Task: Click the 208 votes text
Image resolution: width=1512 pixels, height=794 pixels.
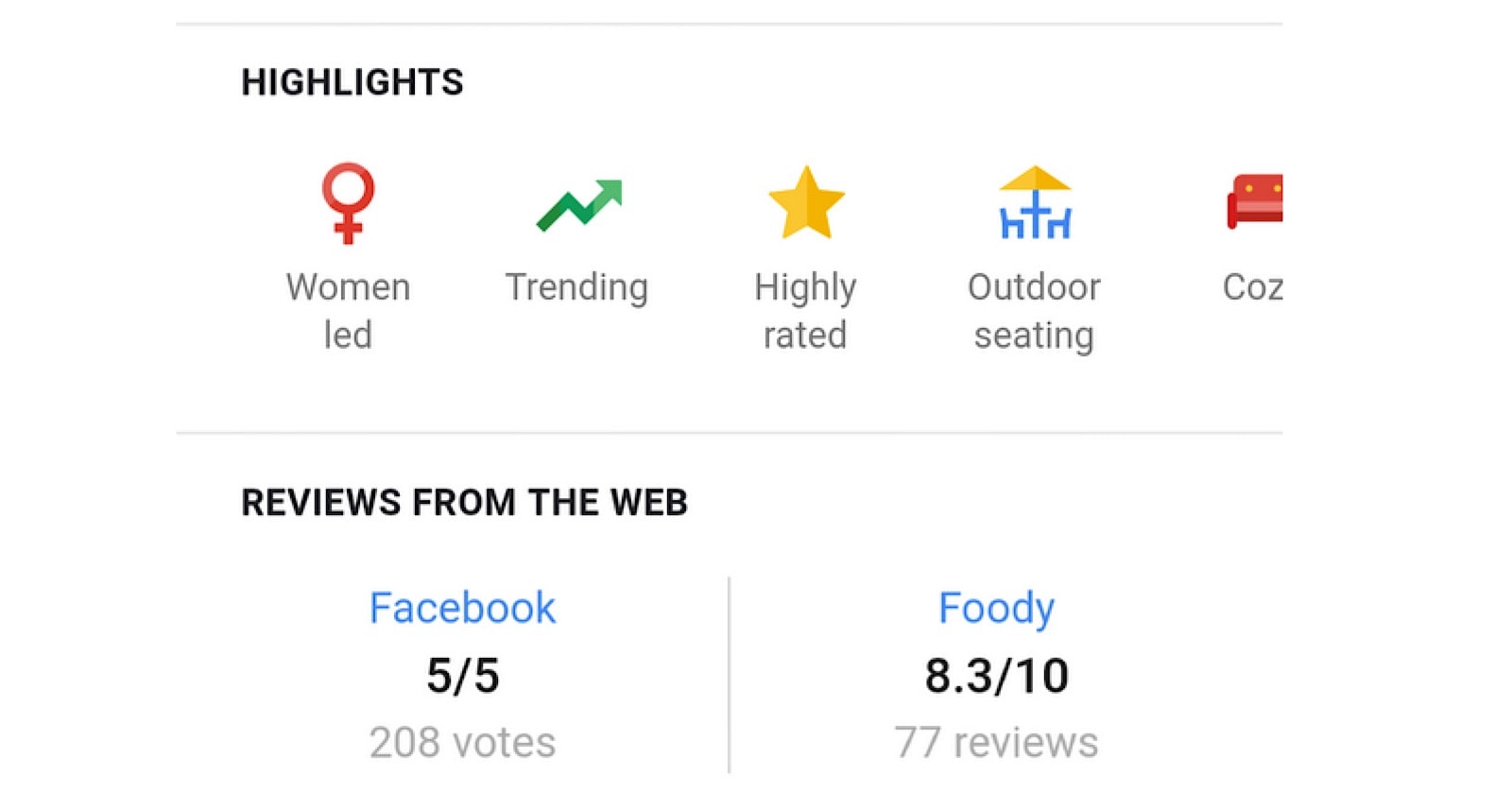Action: (x=462, y=743)
